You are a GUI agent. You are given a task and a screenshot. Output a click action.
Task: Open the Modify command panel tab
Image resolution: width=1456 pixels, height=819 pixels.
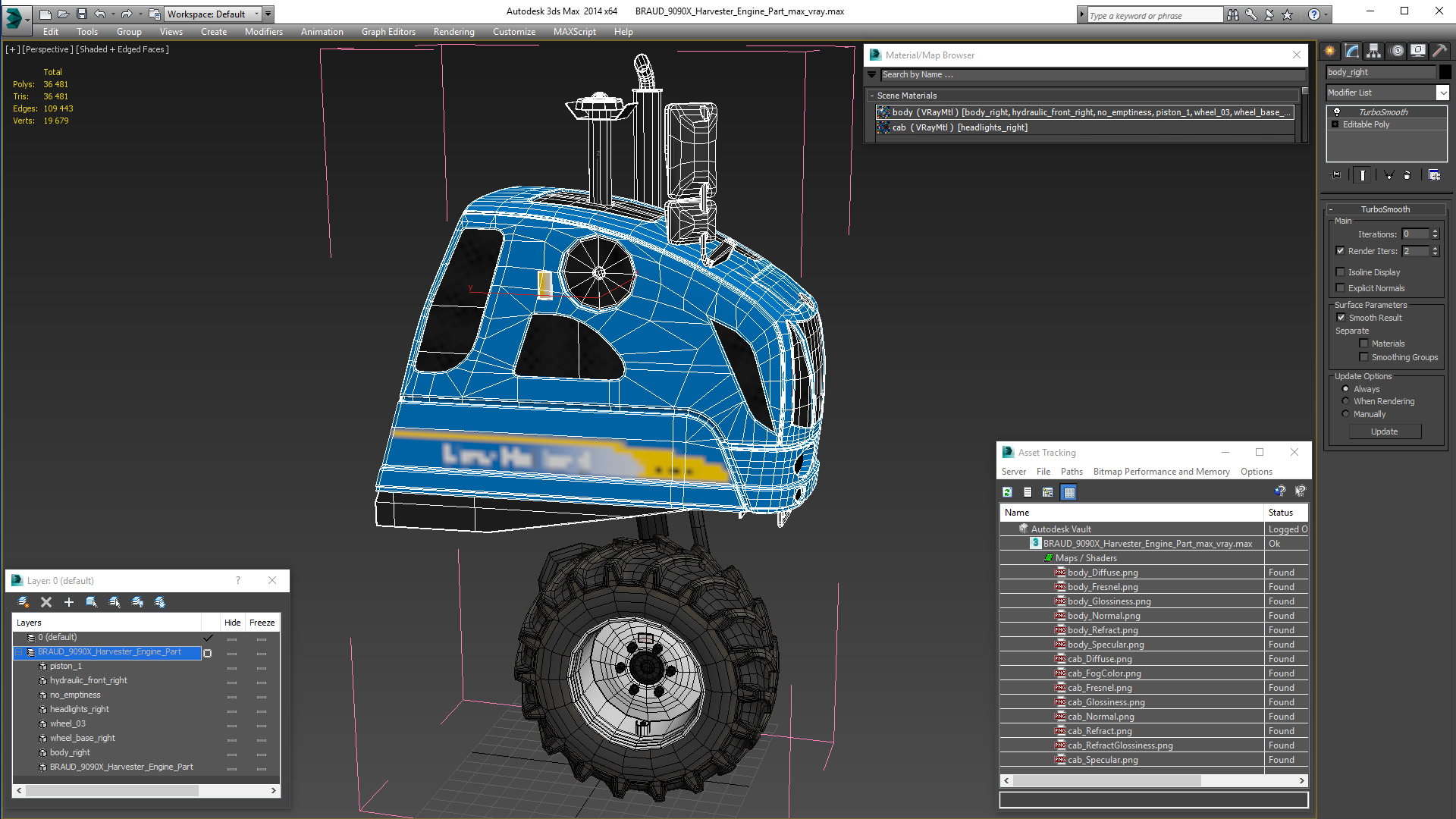[1352, 51]
